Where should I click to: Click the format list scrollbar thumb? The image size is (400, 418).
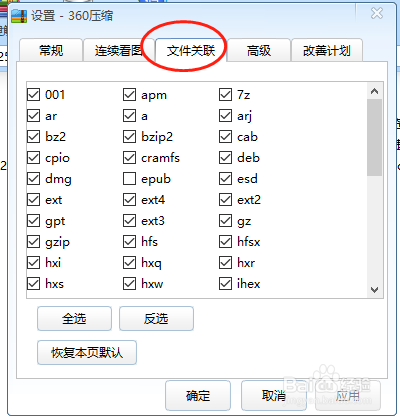tap(375, 137)
